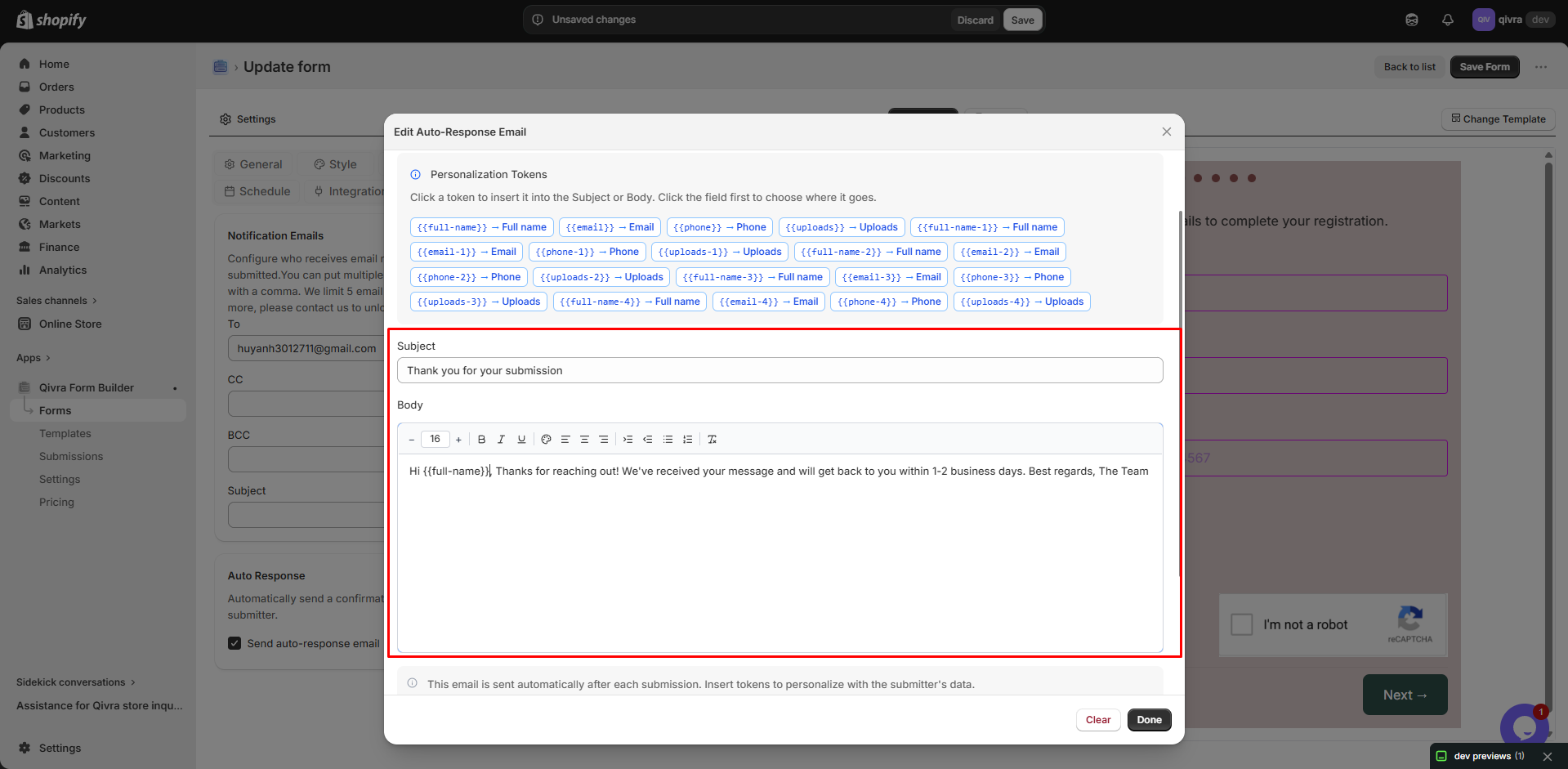This screenshot has width=1568, height=769.
Task: Click Discard unsaved changes
Action: tap(976, 20)
